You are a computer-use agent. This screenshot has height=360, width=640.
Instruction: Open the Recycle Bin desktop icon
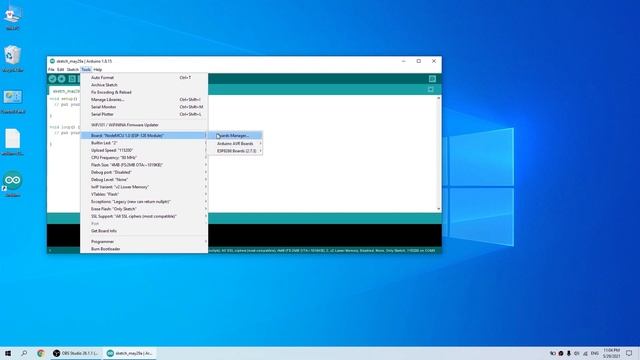[x=12, y=59]
